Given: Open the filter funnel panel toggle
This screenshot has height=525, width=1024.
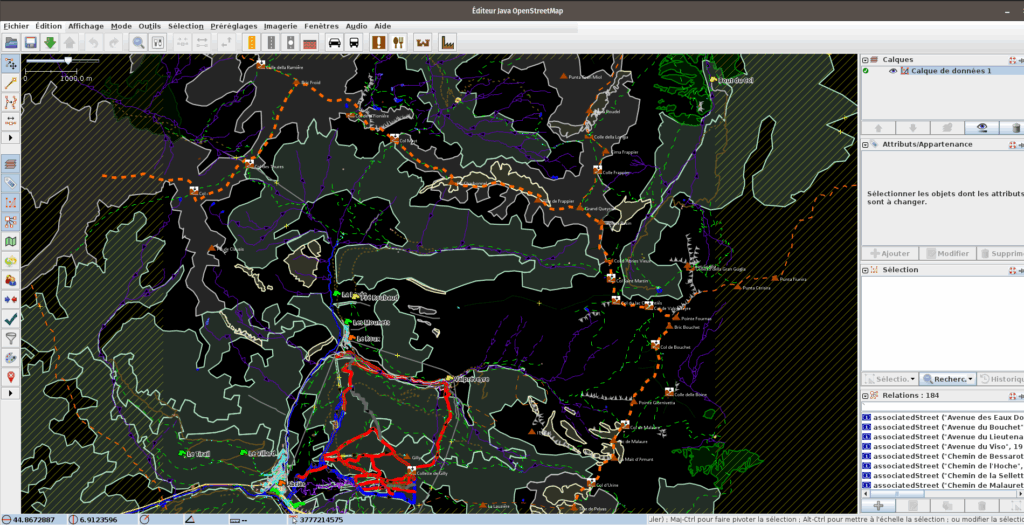Looking at the screenshot, I should 11,339.
